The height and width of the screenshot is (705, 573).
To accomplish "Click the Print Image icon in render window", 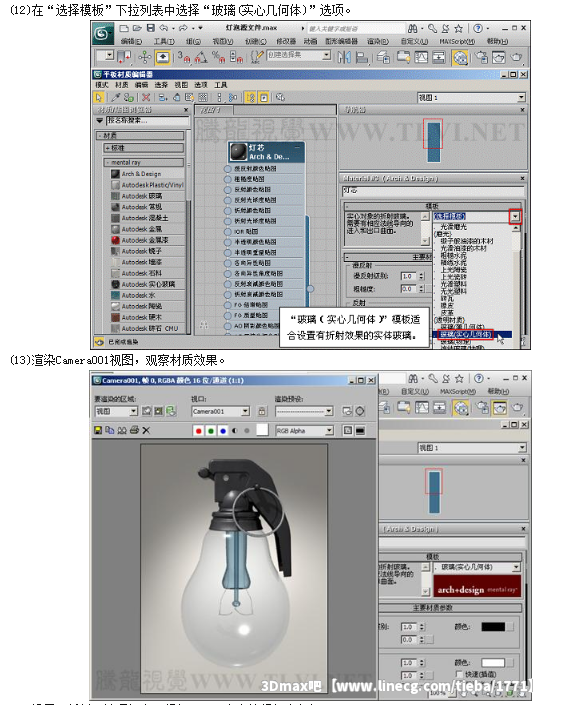I will tap(134, 430).
